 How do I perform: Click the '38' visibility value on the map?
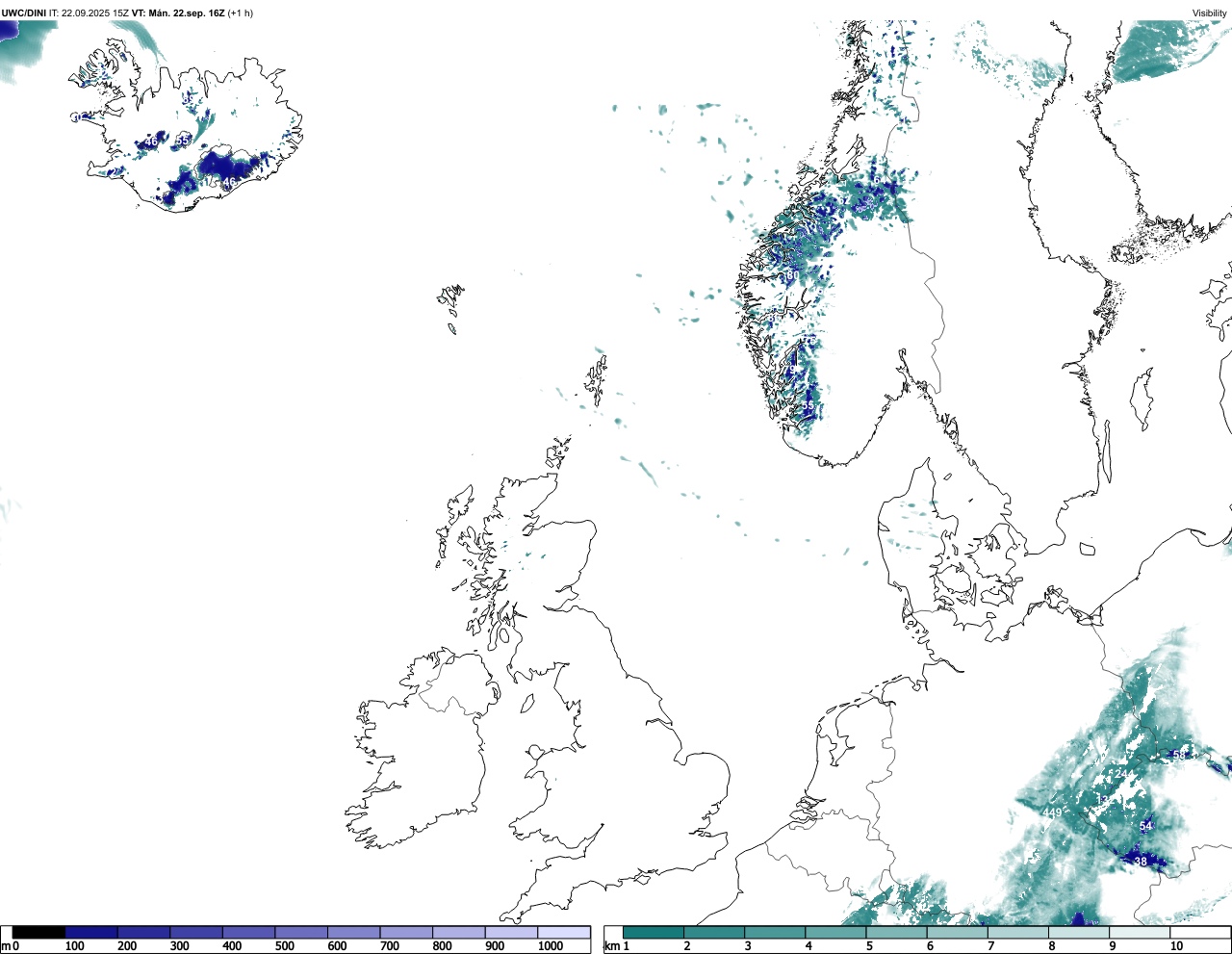(1142, 862)
